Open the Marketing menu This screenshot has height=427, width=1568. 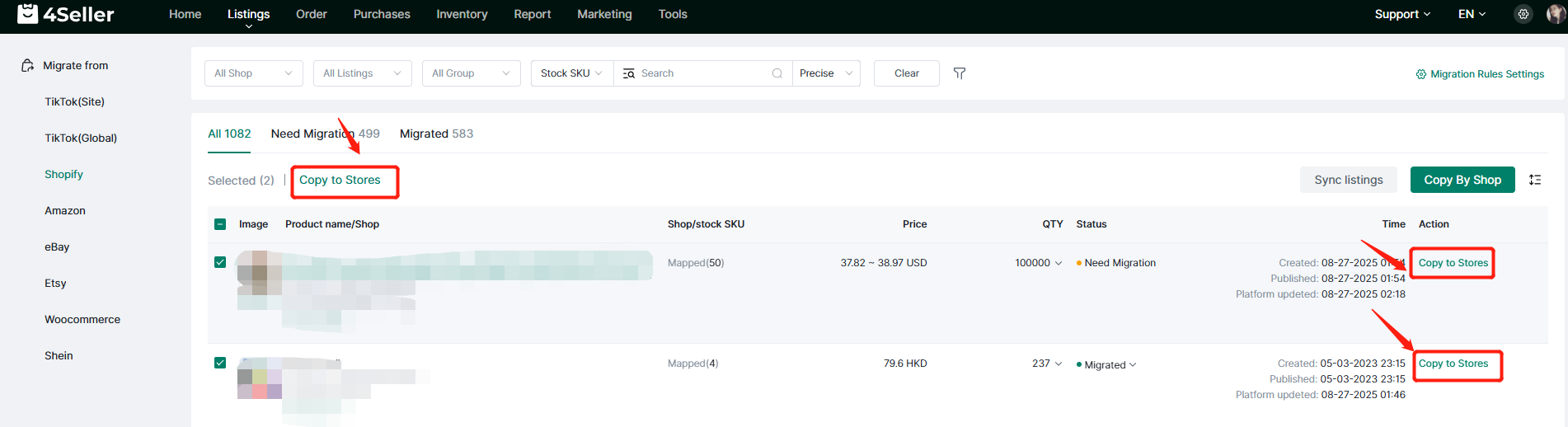coord(604,14)
